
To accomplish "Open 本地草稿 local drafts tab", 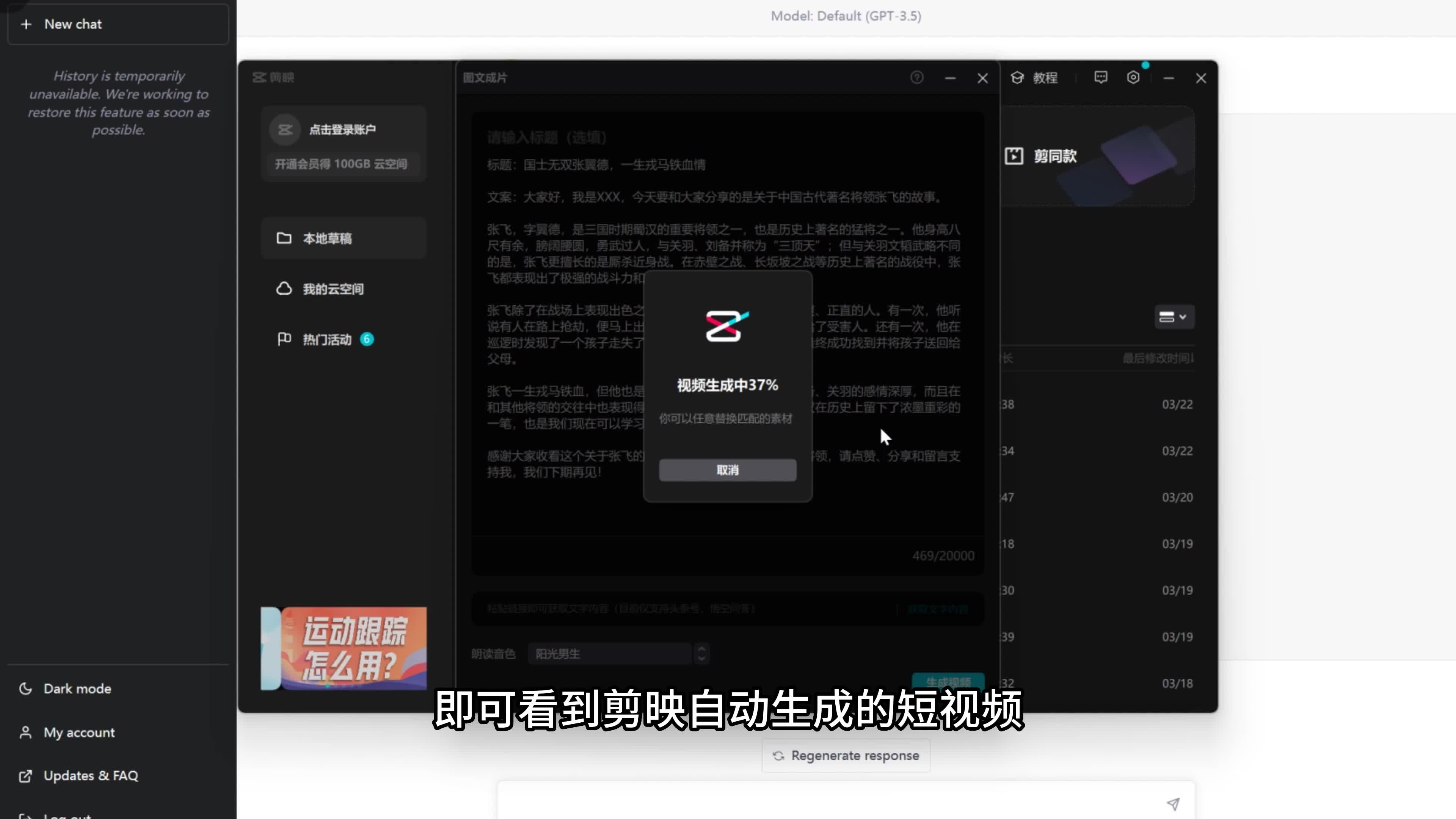I will [344, 238].
